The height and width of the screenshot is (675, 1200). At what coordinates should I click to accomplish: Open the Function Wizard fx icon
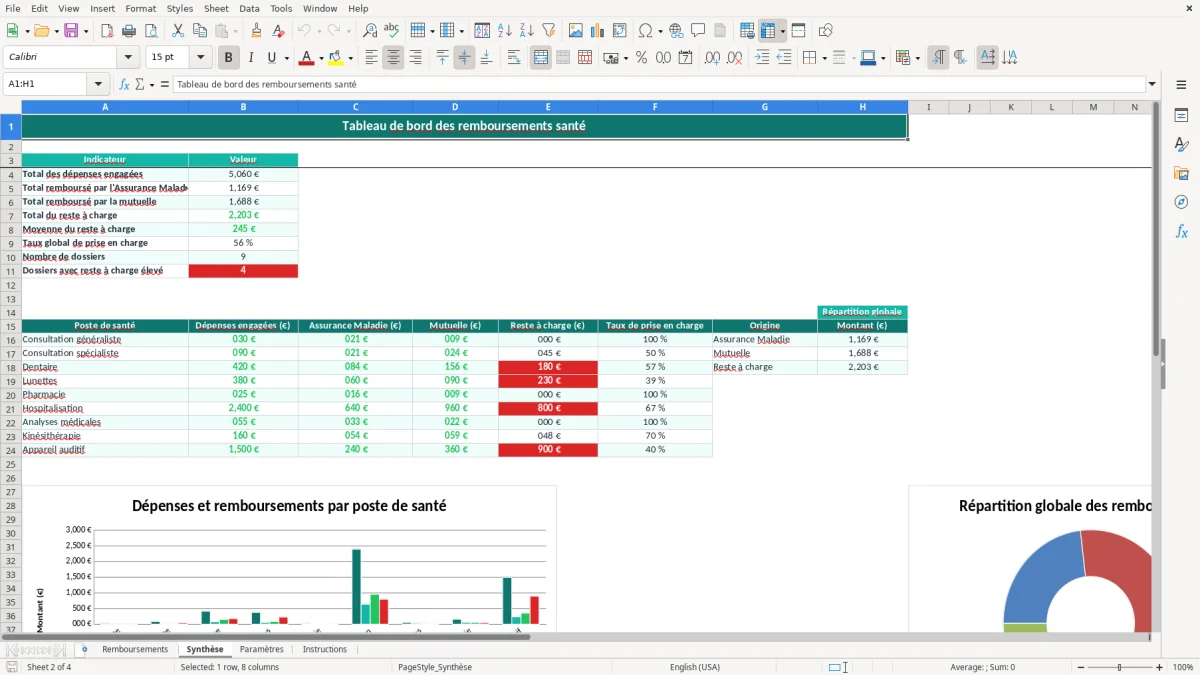(125, 84)
